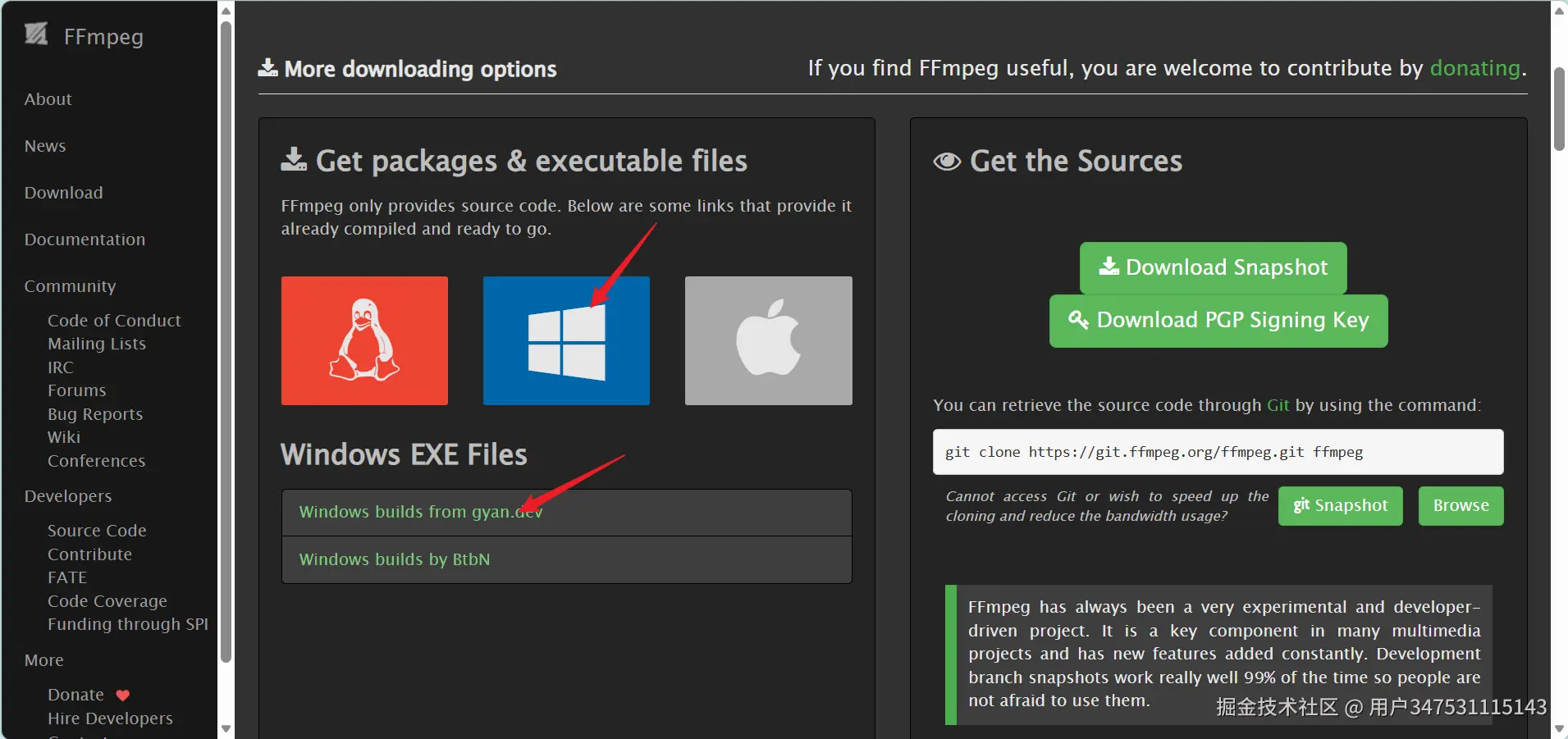
Task: Click the main page scrollbar thumb
Action: [1559, 109]
